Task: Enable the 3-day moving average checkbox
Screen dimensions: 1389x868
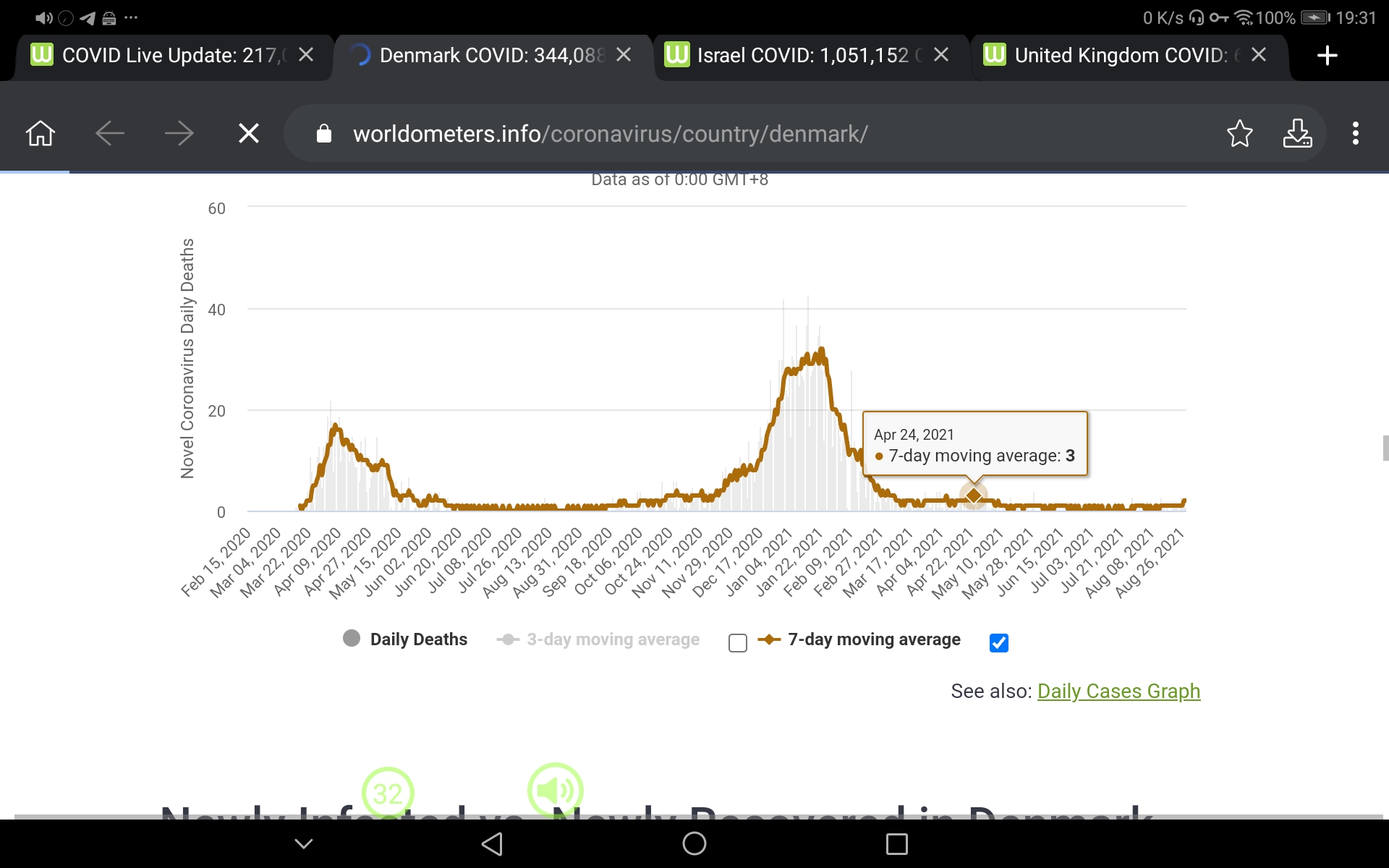Action: (738, 643)
